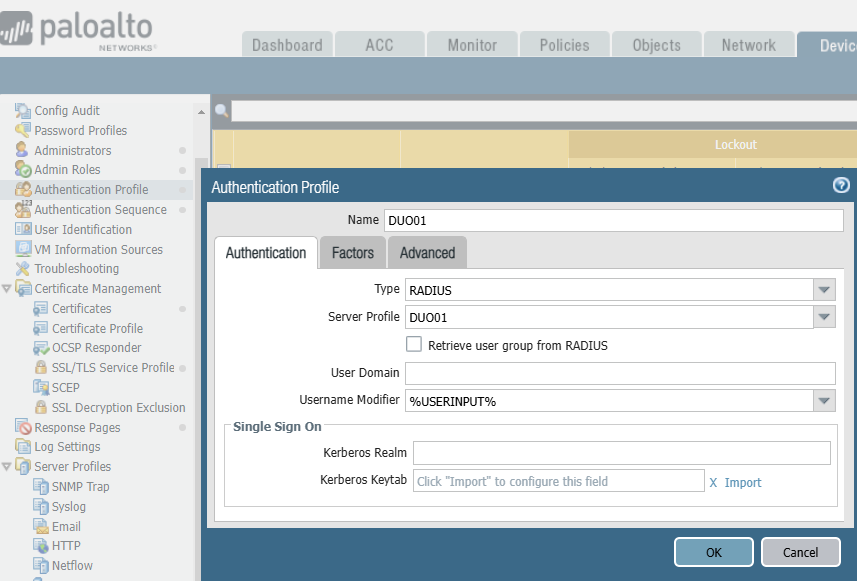Click the SSL/TLS Service Profile lock icon
The image size is (857, 581).
40,367
